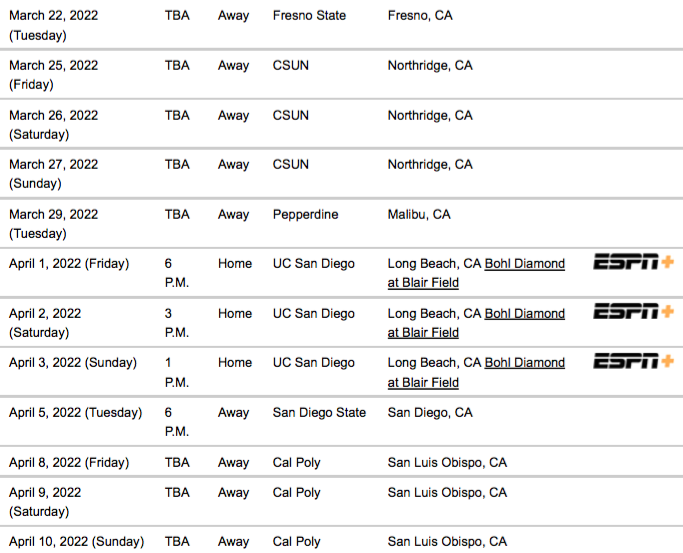Open Bohl Diamond link for April 2 game
This screenshot has height=553, width=683.
476,323
